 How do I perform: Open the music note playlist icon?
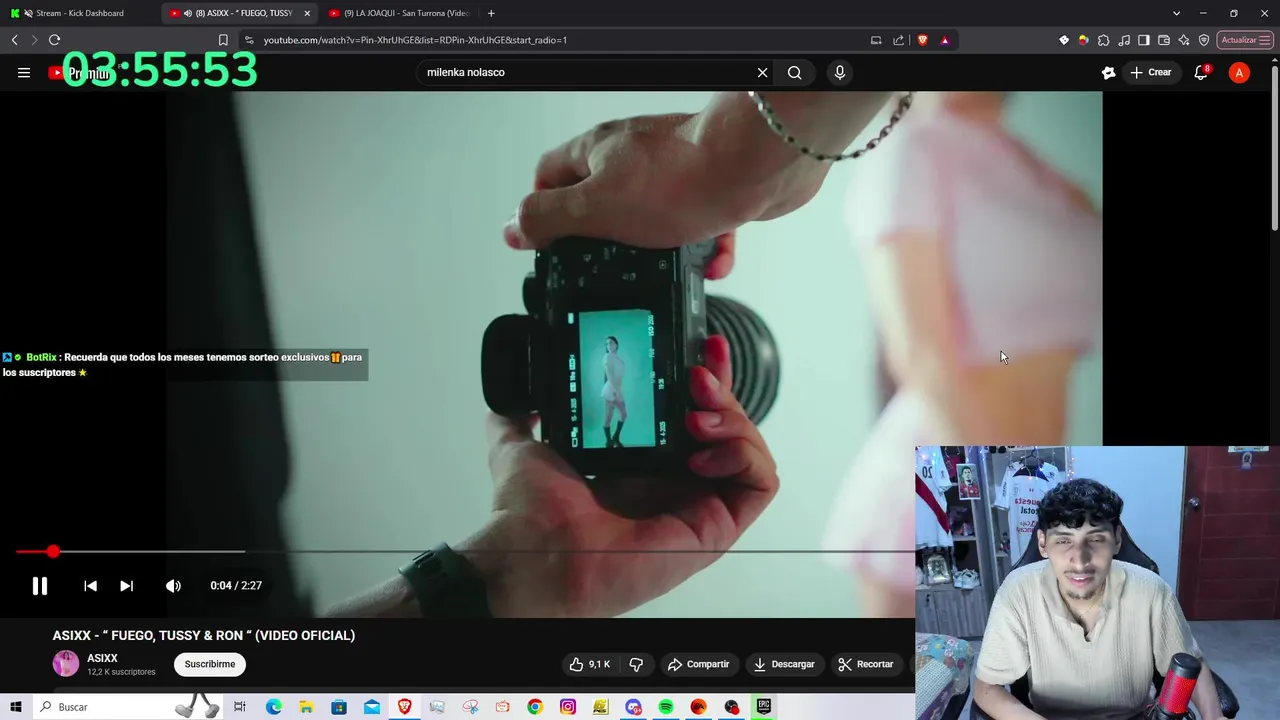(x=1124, y=40)
